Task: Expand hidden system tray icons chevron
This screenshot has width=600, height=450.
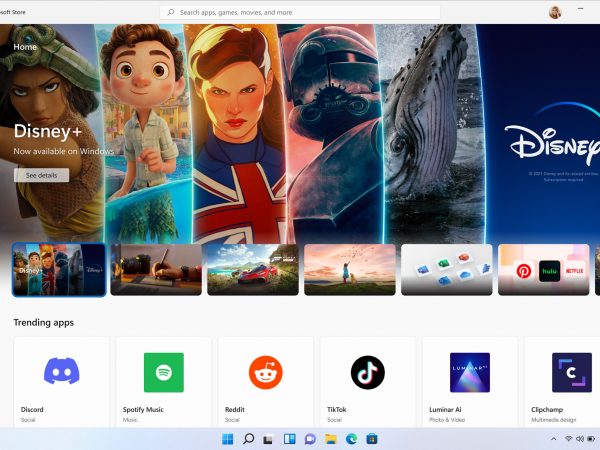Action: pos(553,439)
